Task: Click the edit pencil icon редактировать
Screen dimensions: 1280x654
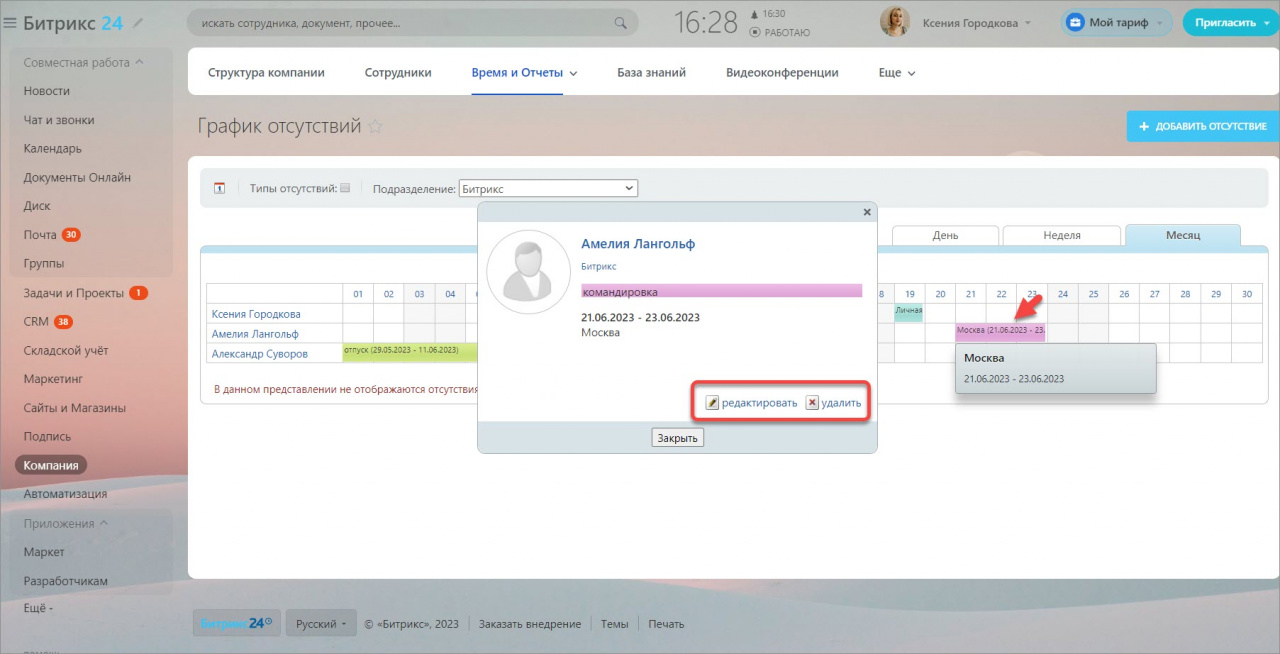Action: coord(712,402)
